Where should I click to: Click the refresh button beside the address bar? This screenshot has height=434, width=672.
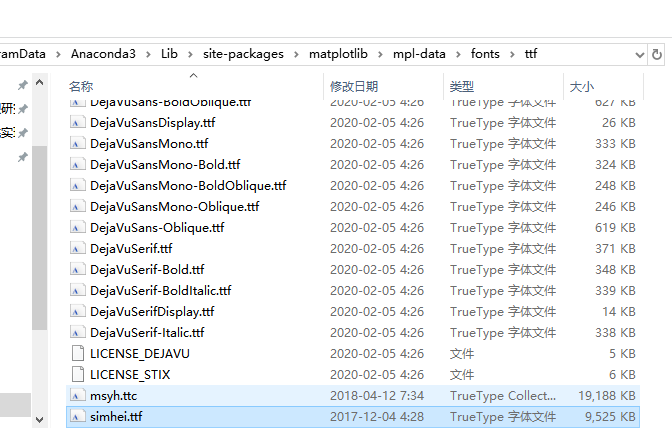pos(656,54)
